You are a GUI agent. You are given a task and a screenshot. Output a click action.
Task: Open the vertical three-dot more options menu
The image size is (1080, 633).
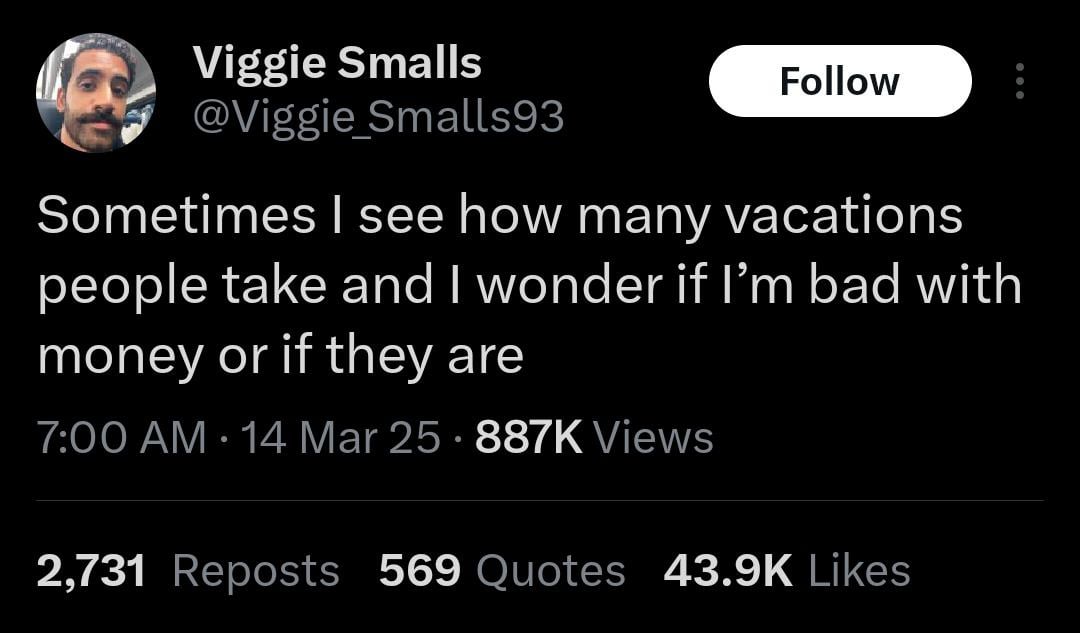pos(1019,81)
